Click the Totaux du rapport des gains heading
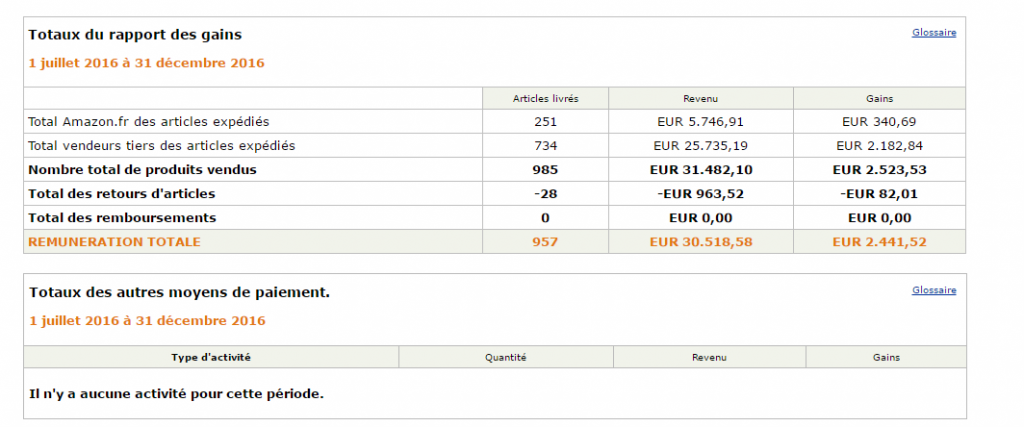The width and height of the screenshot is (1024, 427). coord(135,35)
